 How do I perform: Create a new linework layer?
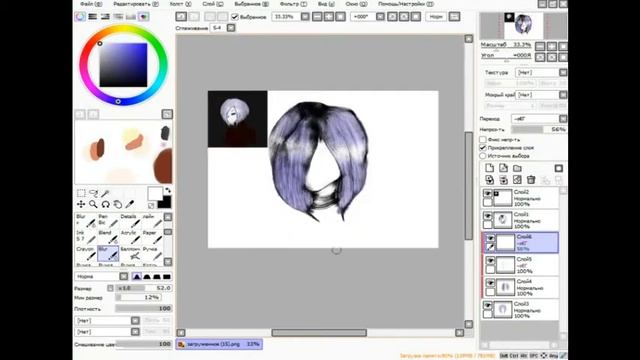tap(503, 168)
